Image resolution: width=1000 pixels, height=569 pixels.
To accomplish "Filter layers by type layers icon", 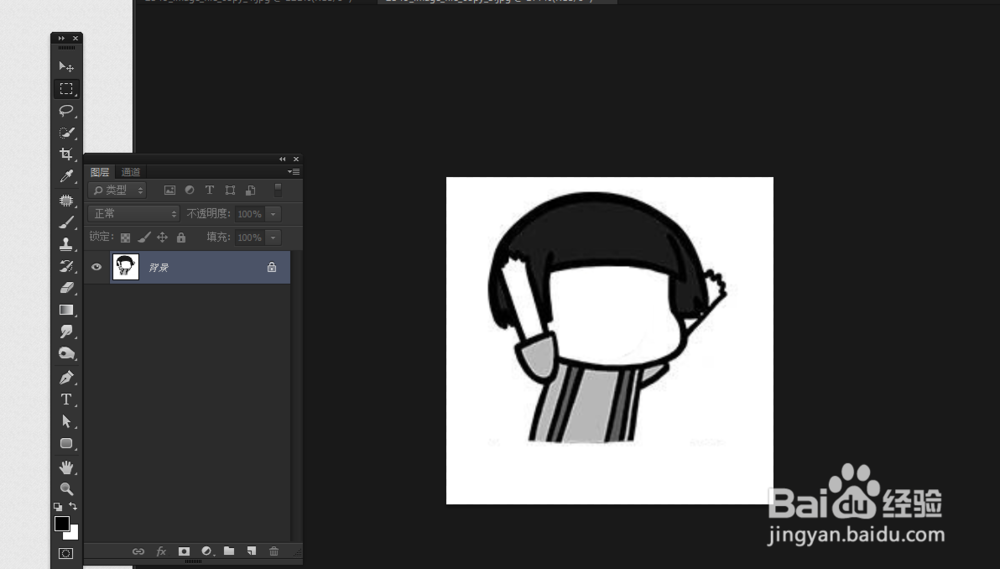I will [209, 190].
